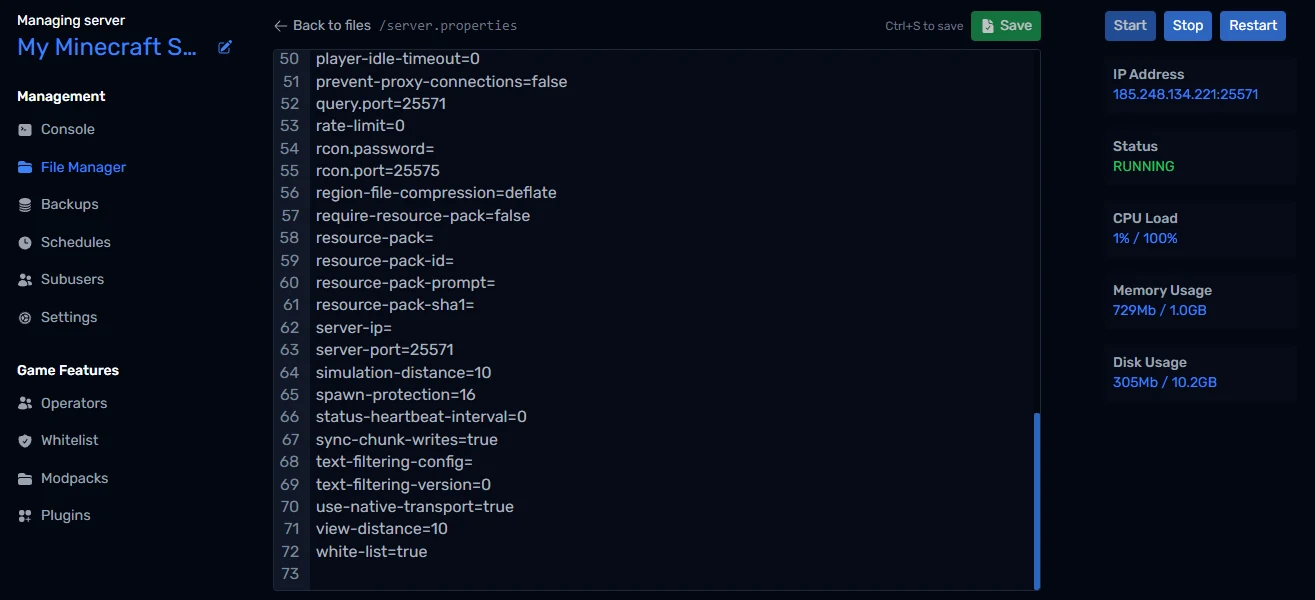Click the resource-pack-prompt= line
Screen dimensions: 1315x600
[x=406, y=283]
